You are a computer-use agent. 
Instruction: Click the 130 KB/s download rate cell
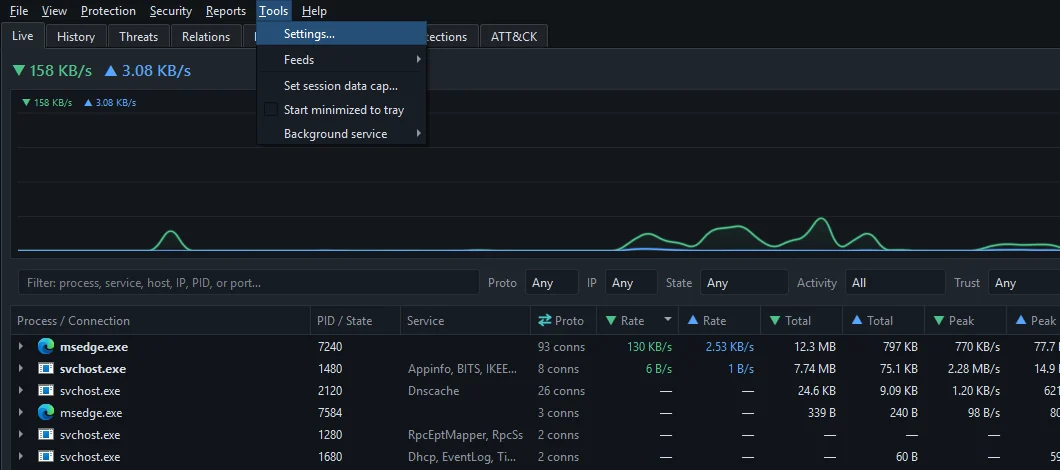tap(650, 347)
